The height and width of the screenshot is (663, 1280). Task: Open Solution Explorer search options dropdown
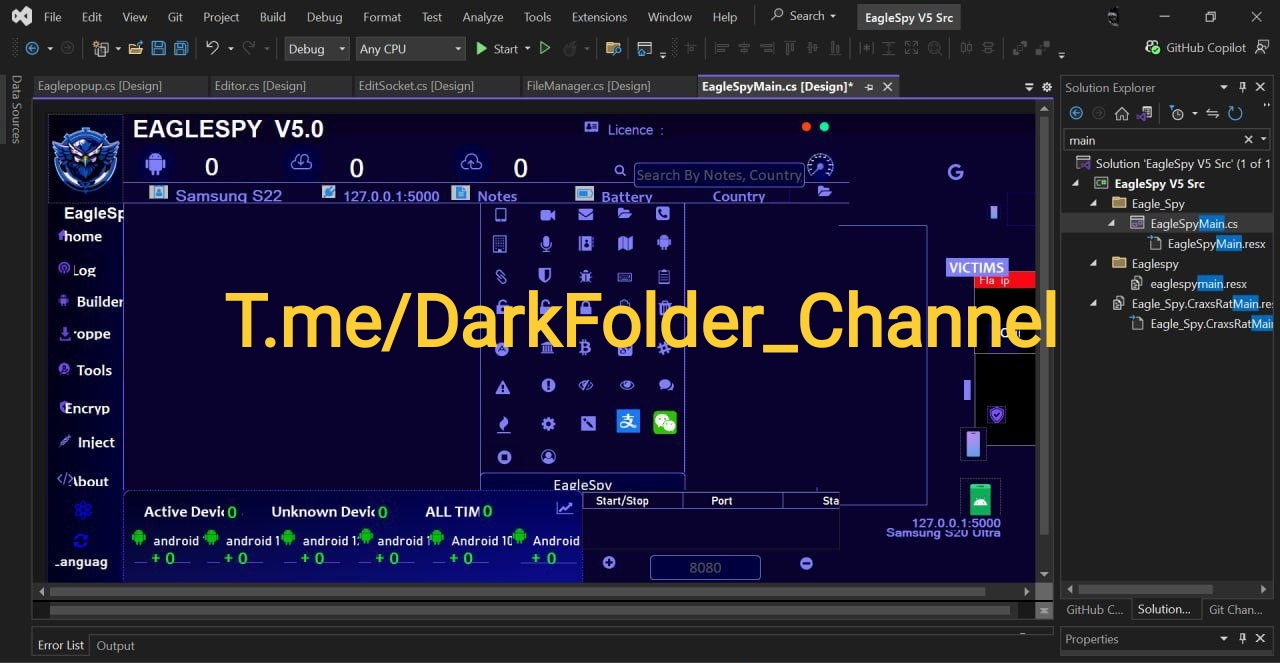pos(1264,140)
